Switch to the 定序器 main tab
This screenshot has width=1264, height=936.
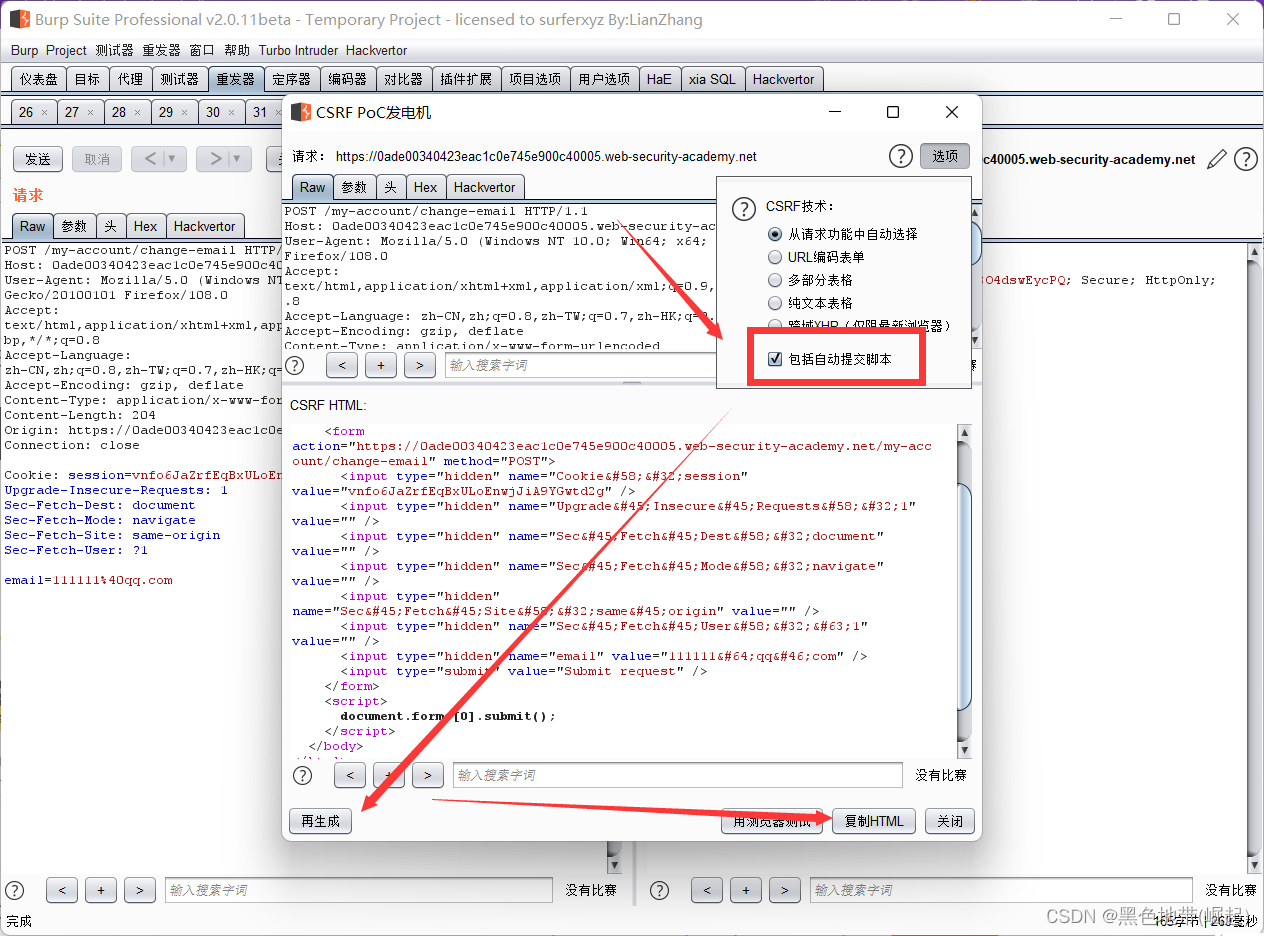click(291, 79)
